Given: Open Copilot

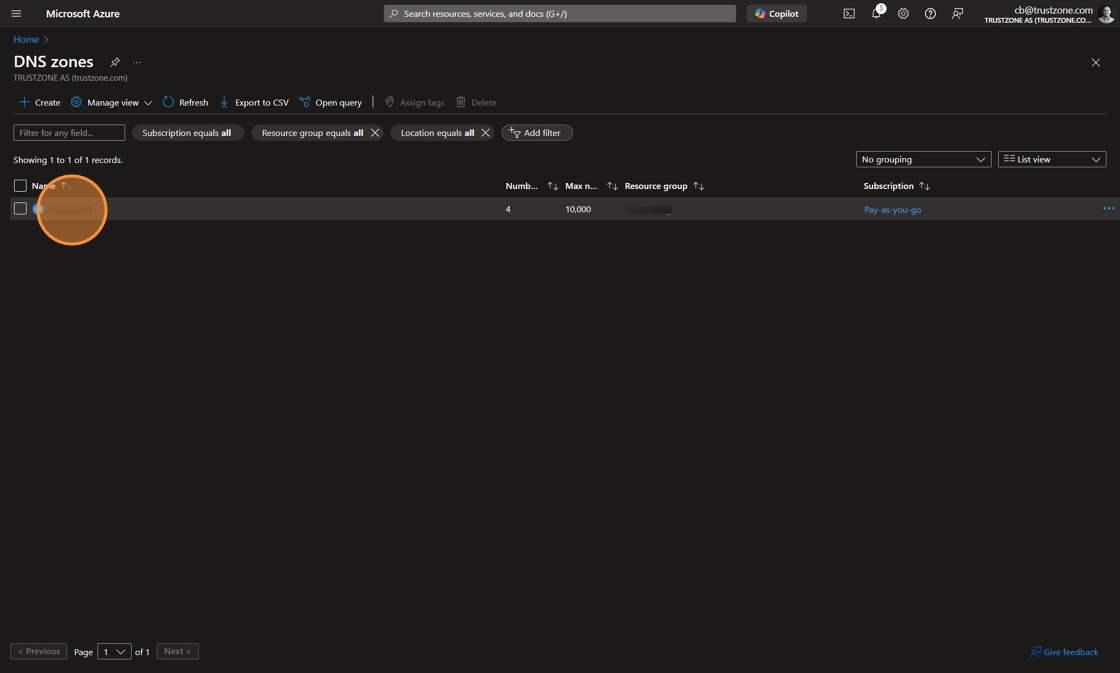Looking at the screenshot, I should tap(776, 14).
